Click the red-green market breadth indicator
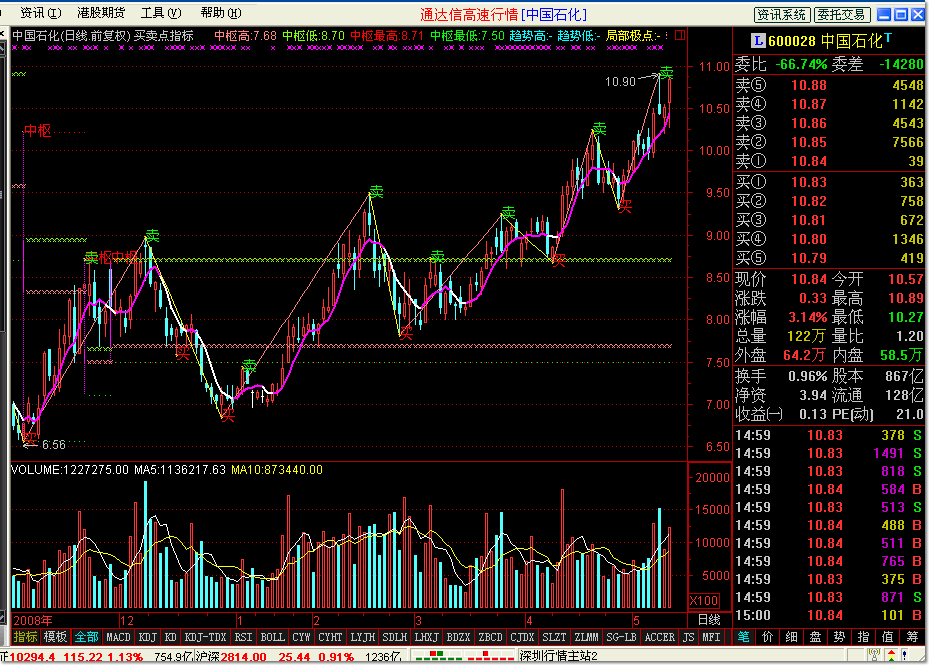This screenshot has height=667, width=932. [463, 656]
